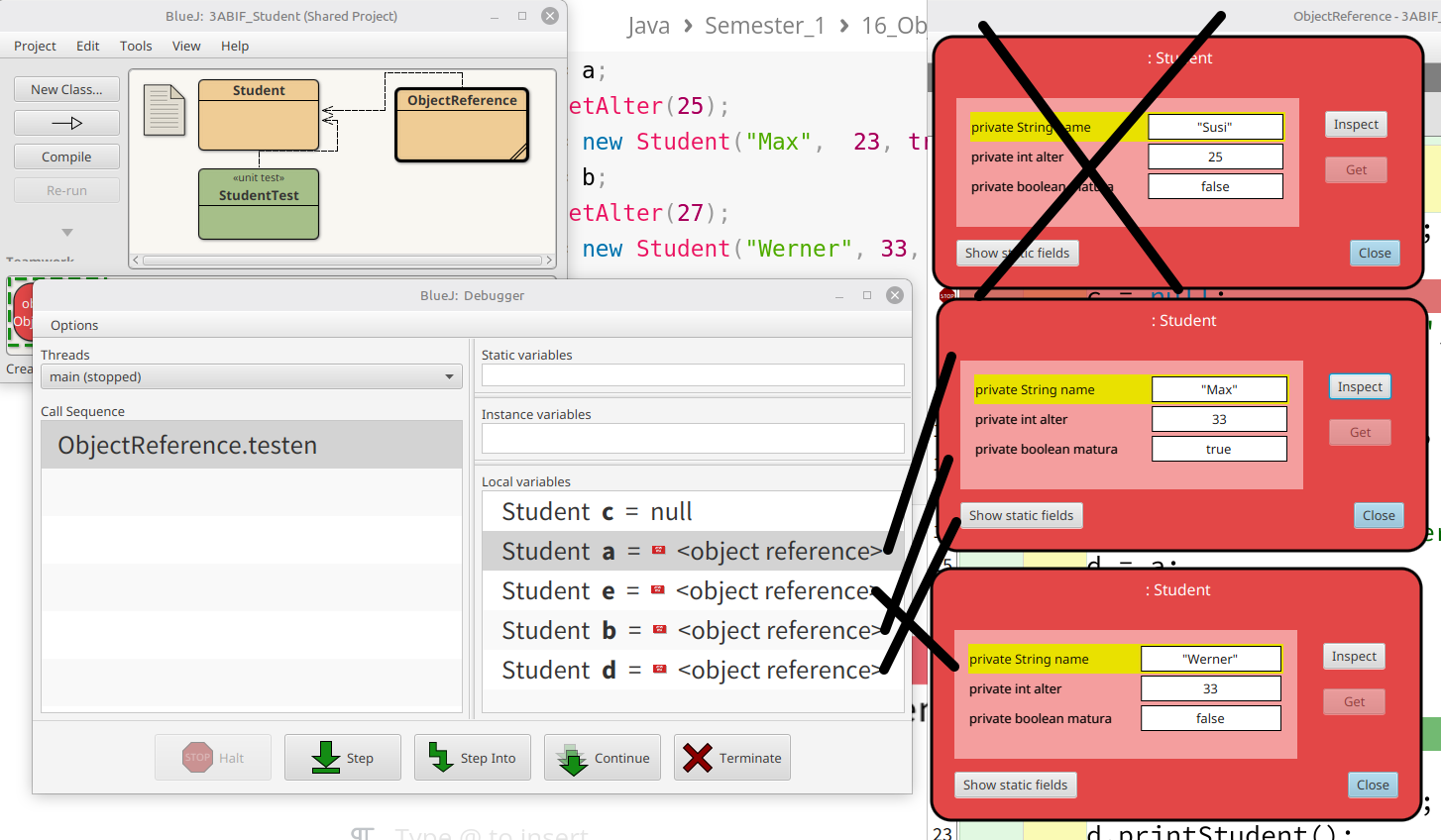Select the StudentTest unit test class

[259, 204]
